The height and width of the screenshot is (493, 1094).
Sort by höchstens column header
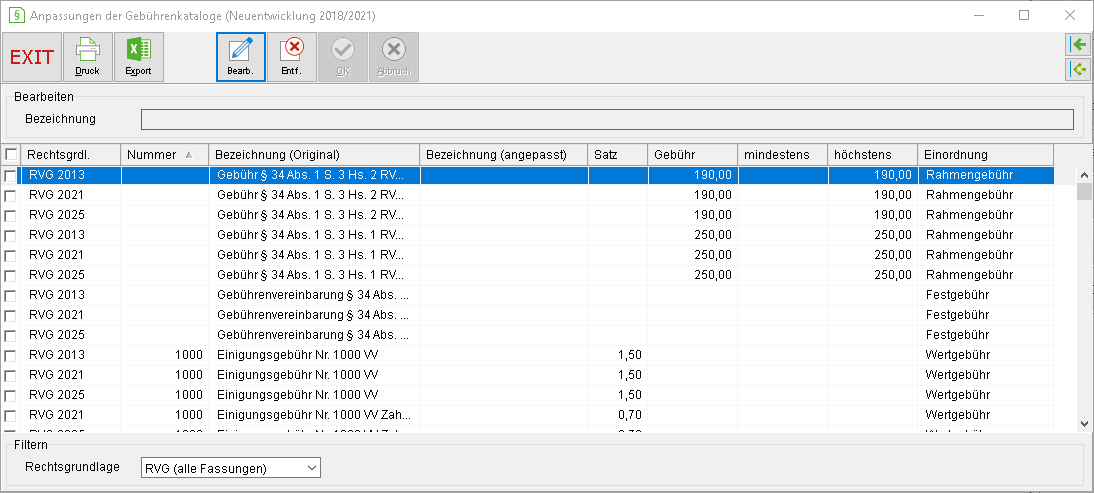873,155
